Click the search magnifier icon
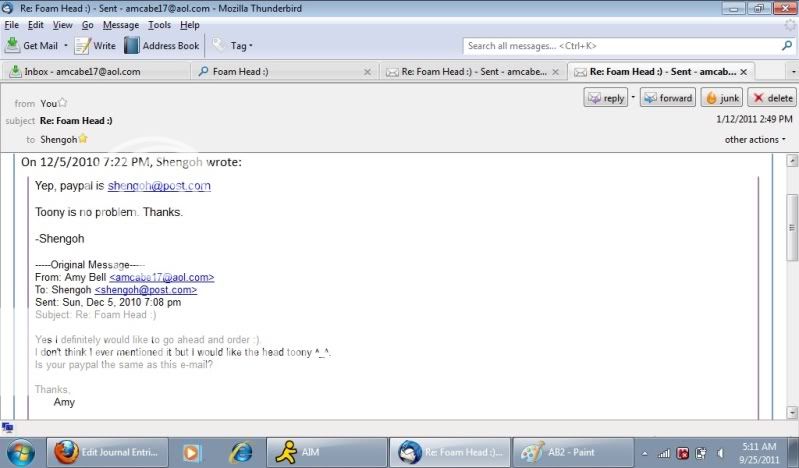 (786, 46)
